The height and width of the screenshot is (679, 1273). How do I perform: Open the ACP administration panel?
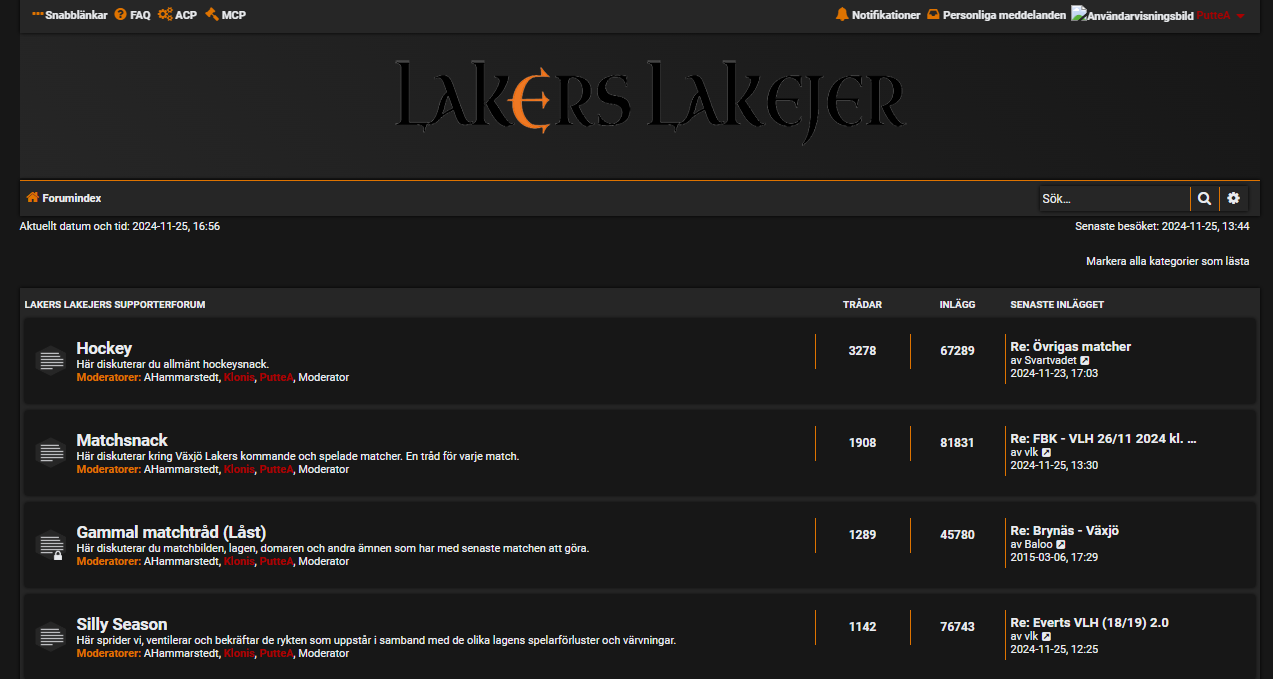(x=177, y=15)
